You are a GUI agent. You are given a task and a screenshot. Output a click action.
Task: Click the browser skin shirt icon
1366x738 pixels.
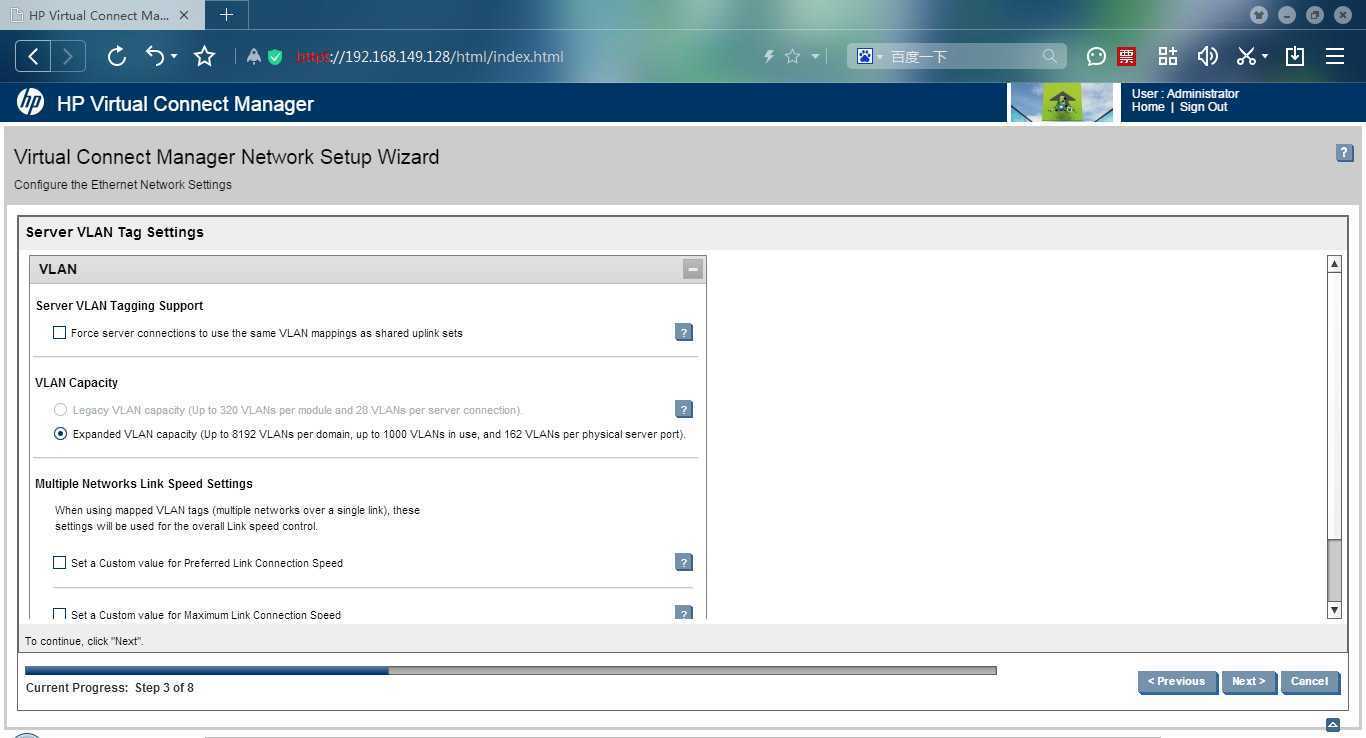pyautogui.click(x=1259, y=15)
